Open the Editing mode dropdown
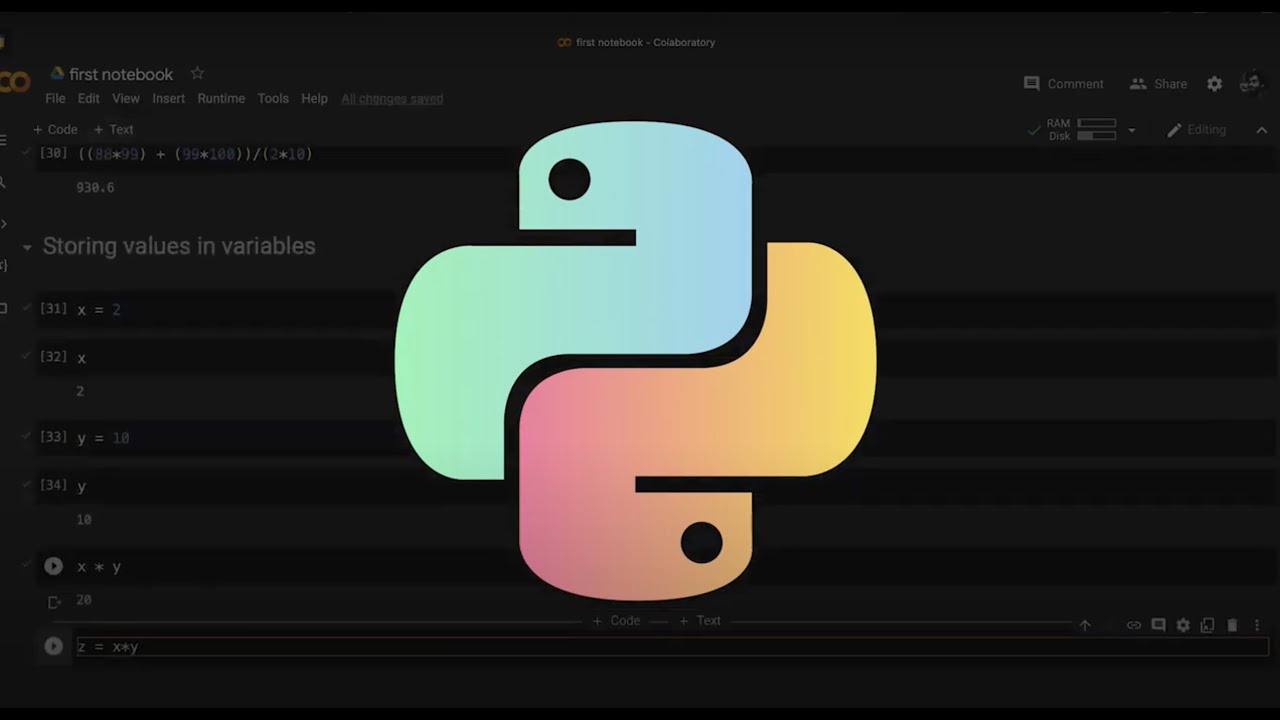Screen dimensions: 1280x720 1196,130
